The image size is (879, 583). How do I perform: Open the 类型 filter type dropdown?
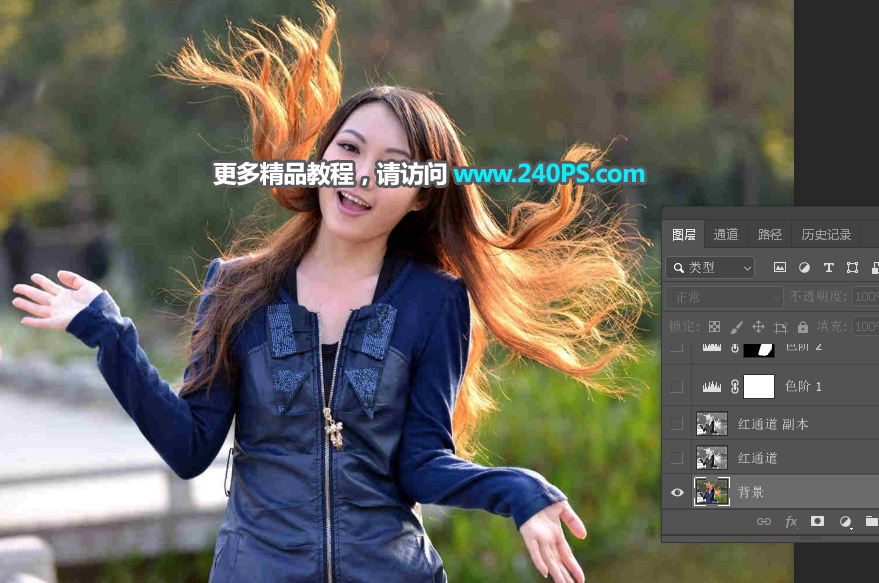coord(710,268)
